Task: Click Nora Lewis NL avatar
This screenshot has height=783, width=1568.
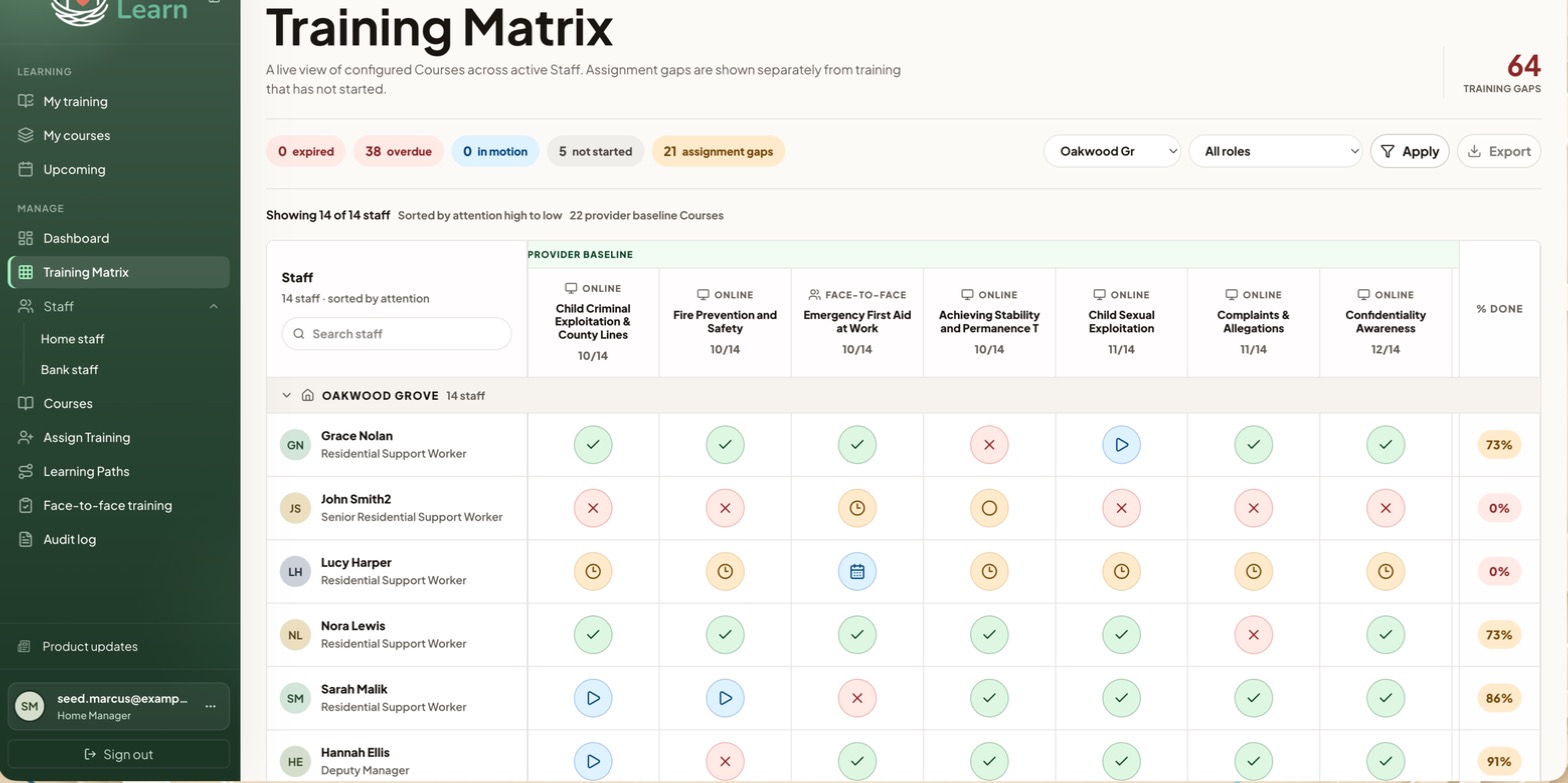Action: 295,635
